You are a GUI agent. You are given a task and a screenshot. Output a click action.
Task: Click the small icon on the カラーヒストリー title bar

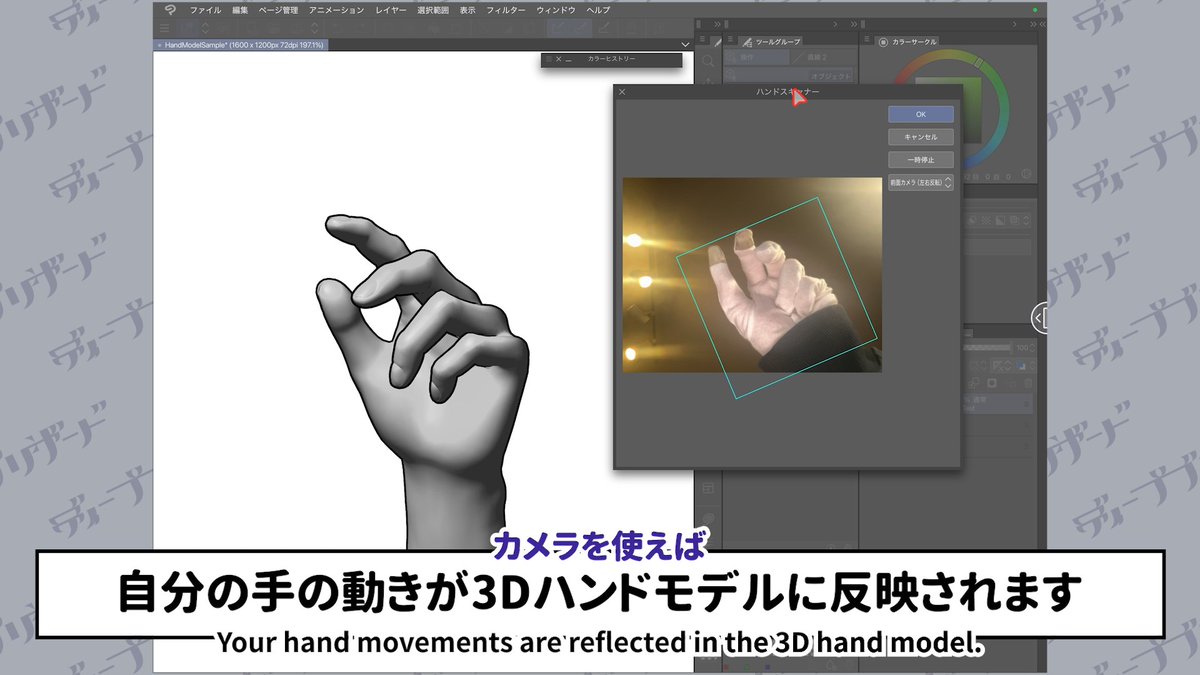tap(549, 59)
